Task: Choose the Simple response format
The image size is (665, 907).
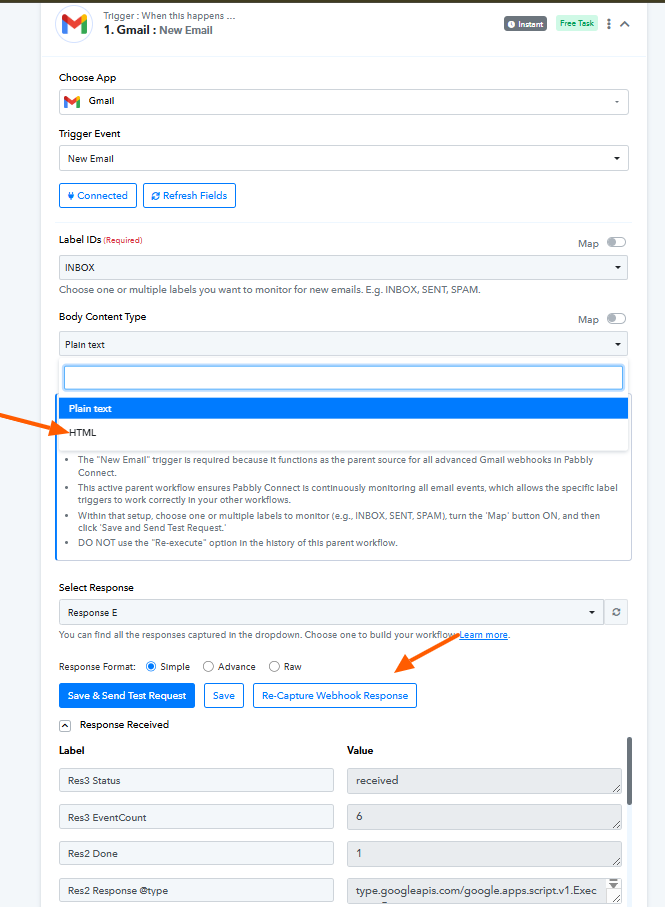Action: pyautogui.click(x=152, y=666)
